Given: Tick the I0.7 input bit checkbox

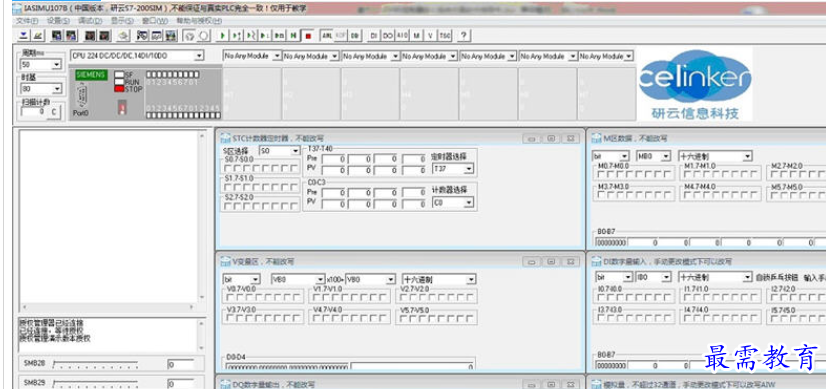Looking at the screenshot, I should tap(601, 297).
